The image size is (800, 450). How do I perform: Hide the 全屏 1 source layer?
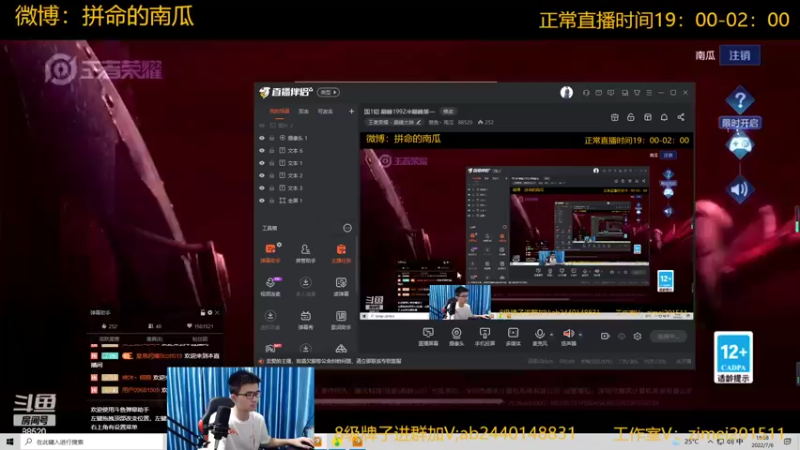(262, 201)
